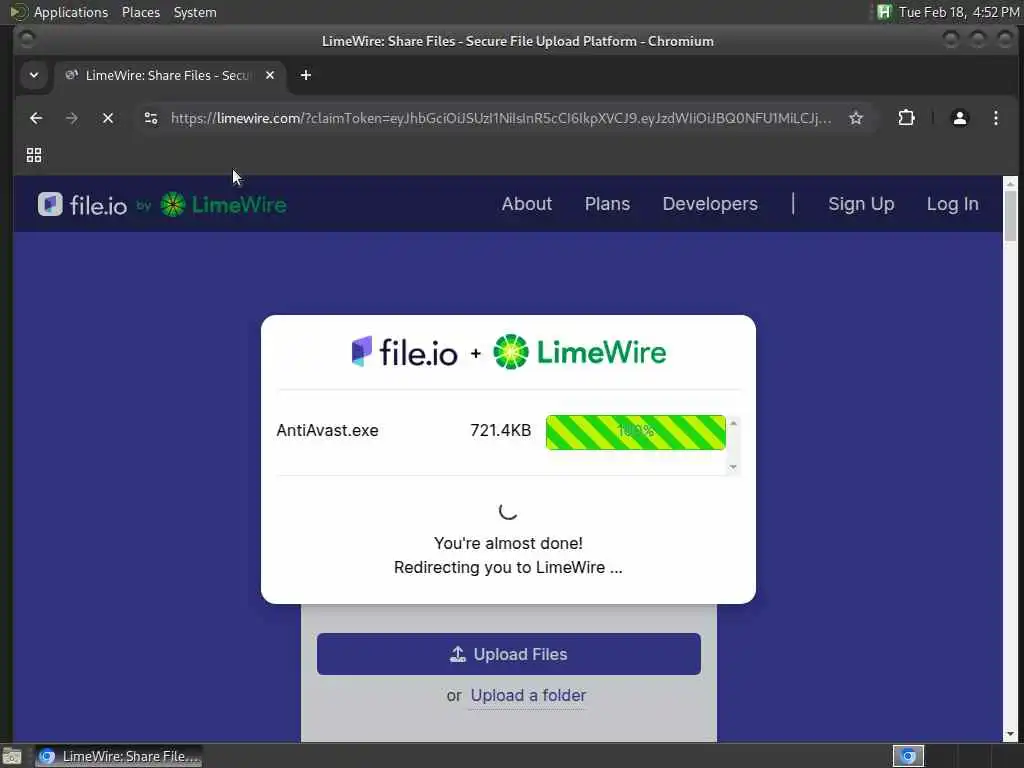The width and height of the screenshot is (1024, 768).
Task: Stop page loading with the X button
Action: (108, 118)
